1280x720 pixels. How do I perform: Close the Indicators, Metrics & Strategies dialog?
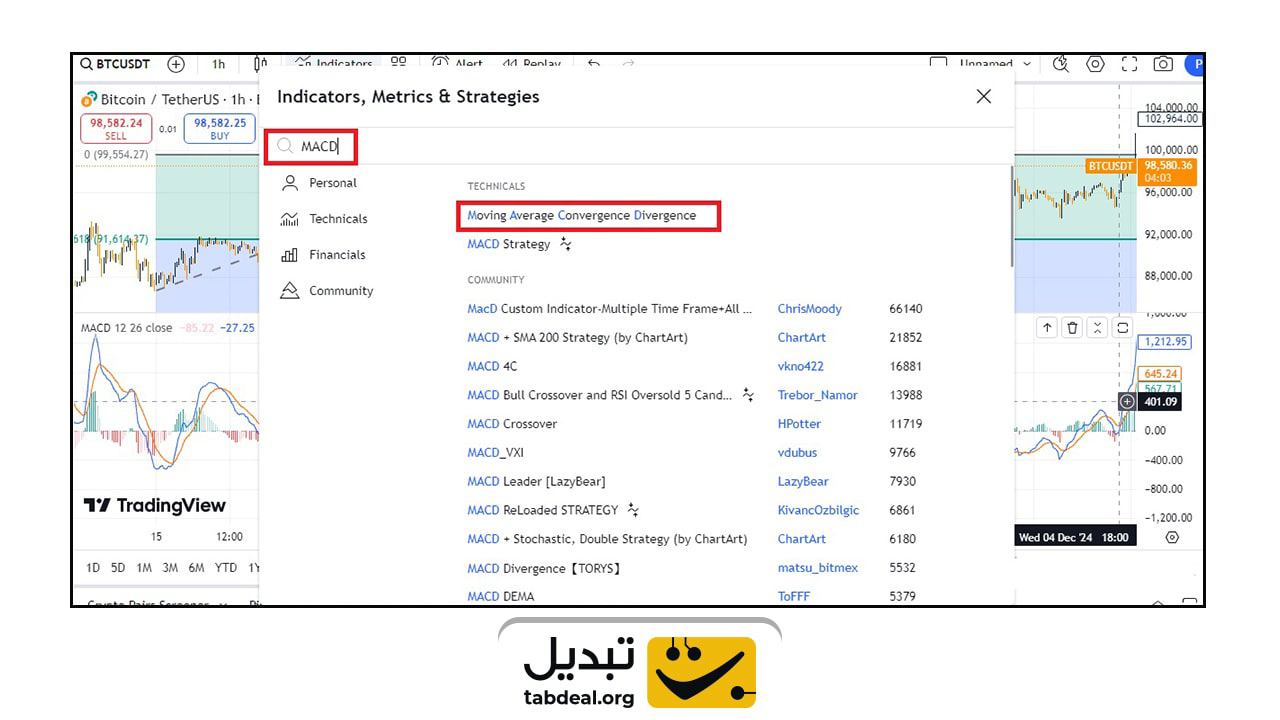tap(984, 96)
